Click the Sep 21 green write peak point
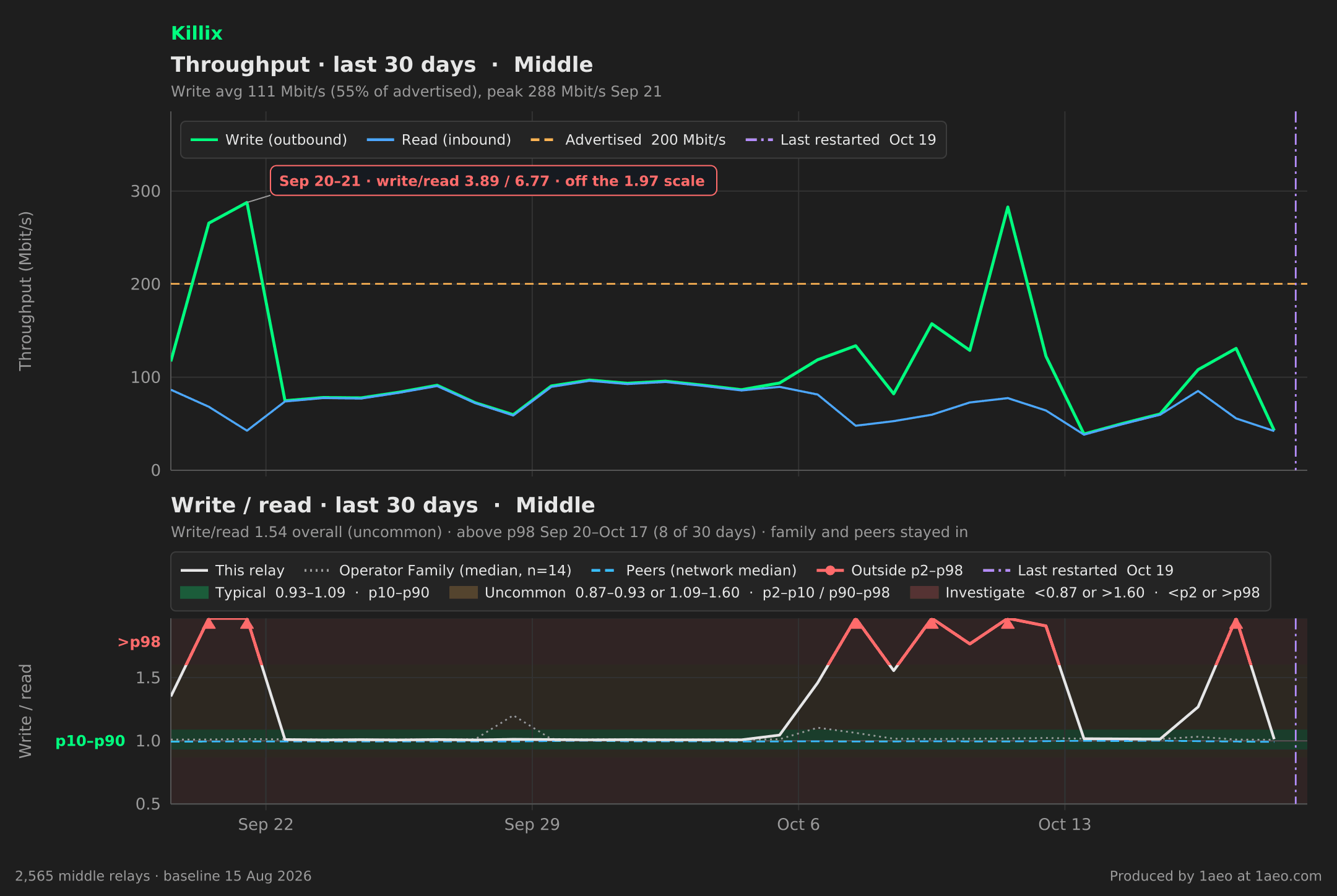 tap(247, 202)
